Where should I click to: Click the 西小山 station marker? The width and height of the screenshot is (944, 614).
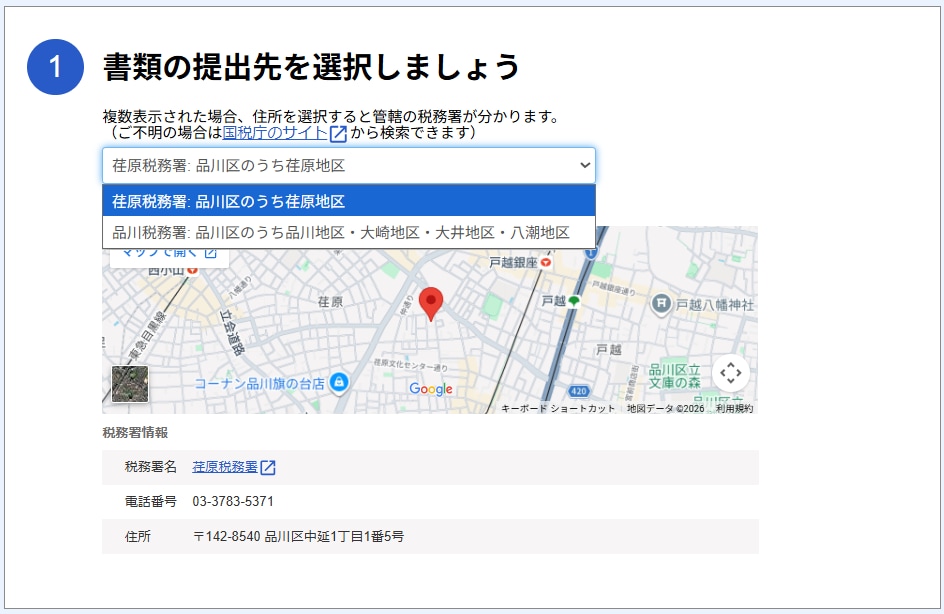click(192, 270)
